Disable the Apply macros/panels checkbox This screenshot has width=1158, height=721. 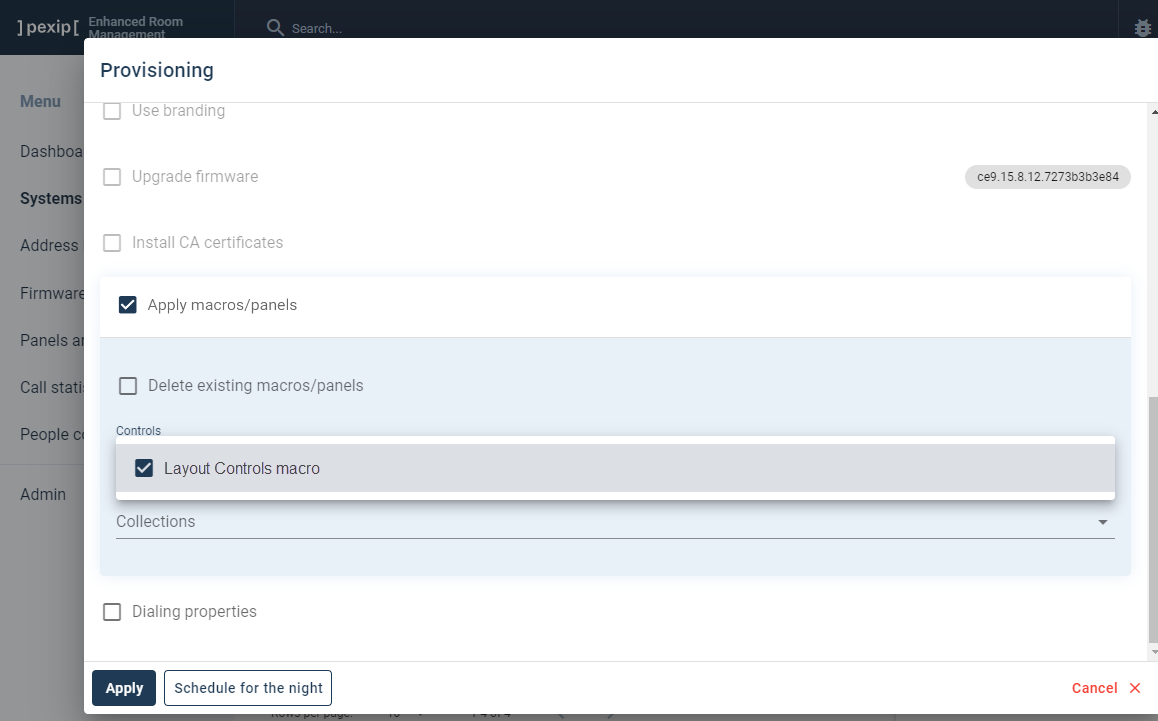pyautogui.click(x=128, y=305)
